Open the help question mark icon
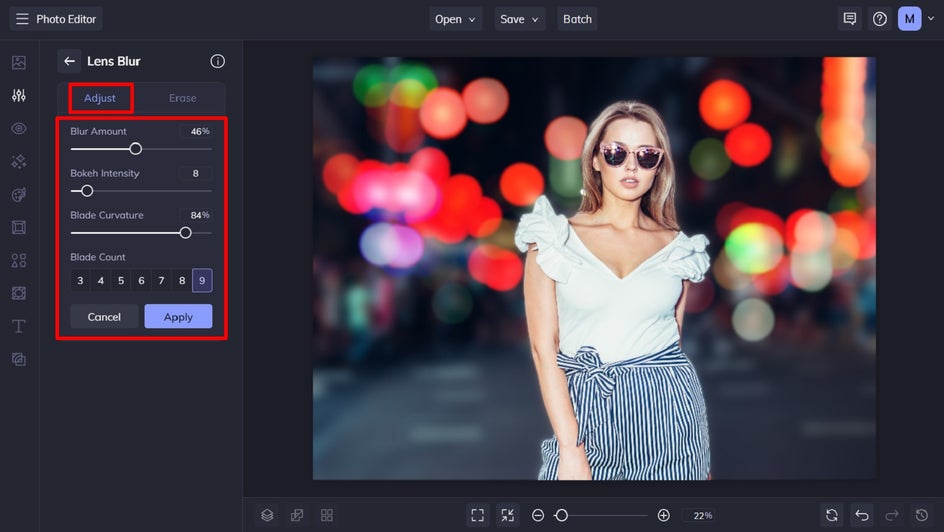Screen dimensions: 944x532 880,19
